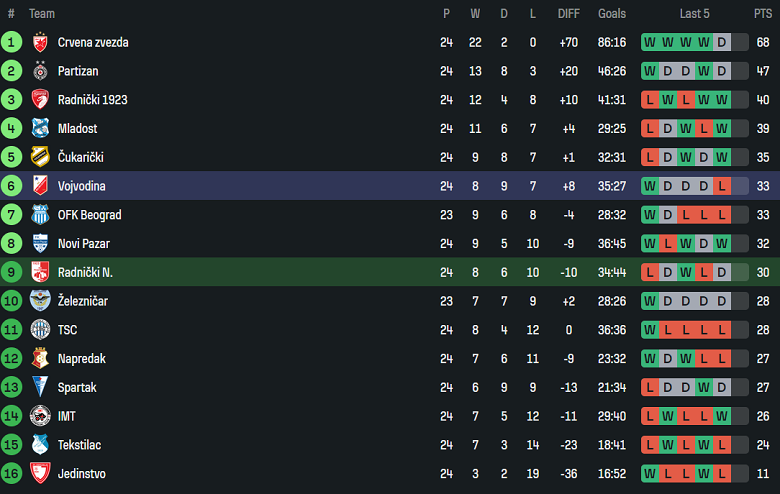Click the Čukarički club badge

click(40, 157)
